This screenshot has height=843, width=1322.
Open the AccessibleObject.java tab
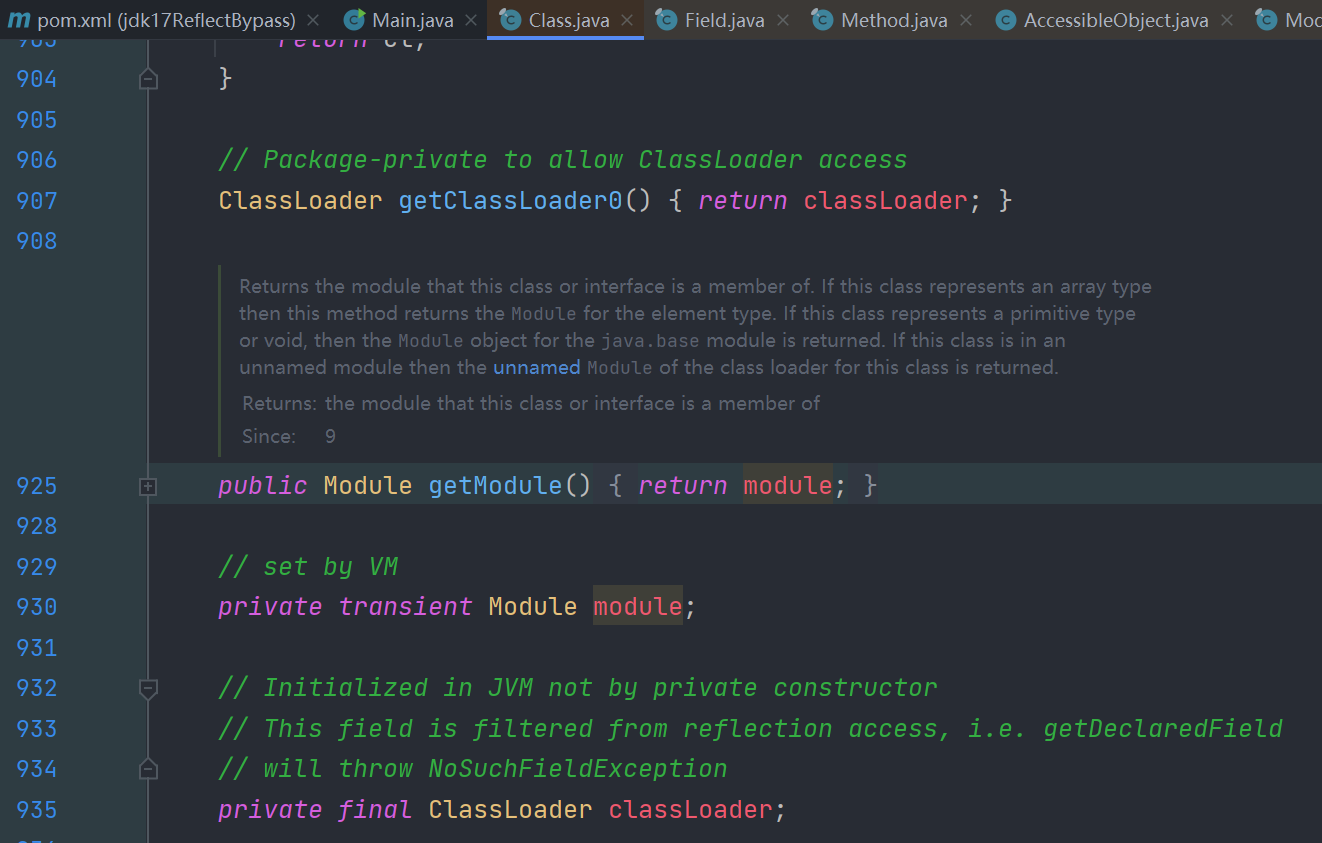pyautogui.click(x=1116, y=20)
